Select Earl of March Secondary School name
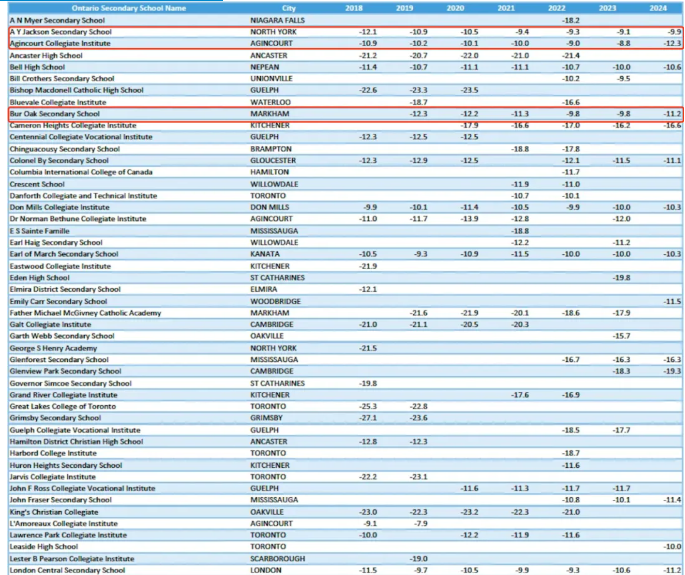Image resolution: width=685 pixels, height=575 pixels. pos(64,254)
